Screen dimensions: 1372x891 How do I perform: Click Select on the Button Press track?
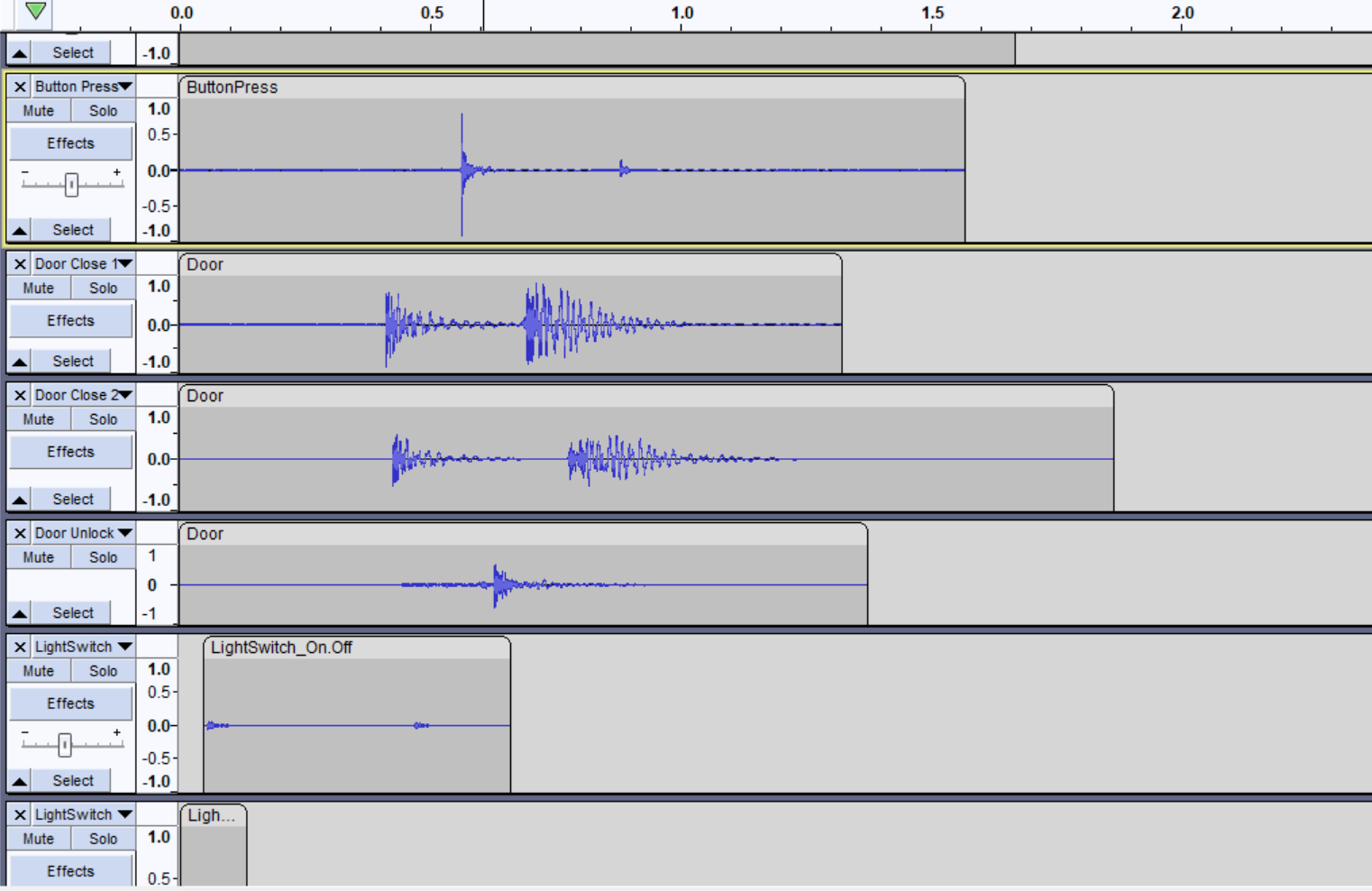pyautogui.click(x=72, y=230)
